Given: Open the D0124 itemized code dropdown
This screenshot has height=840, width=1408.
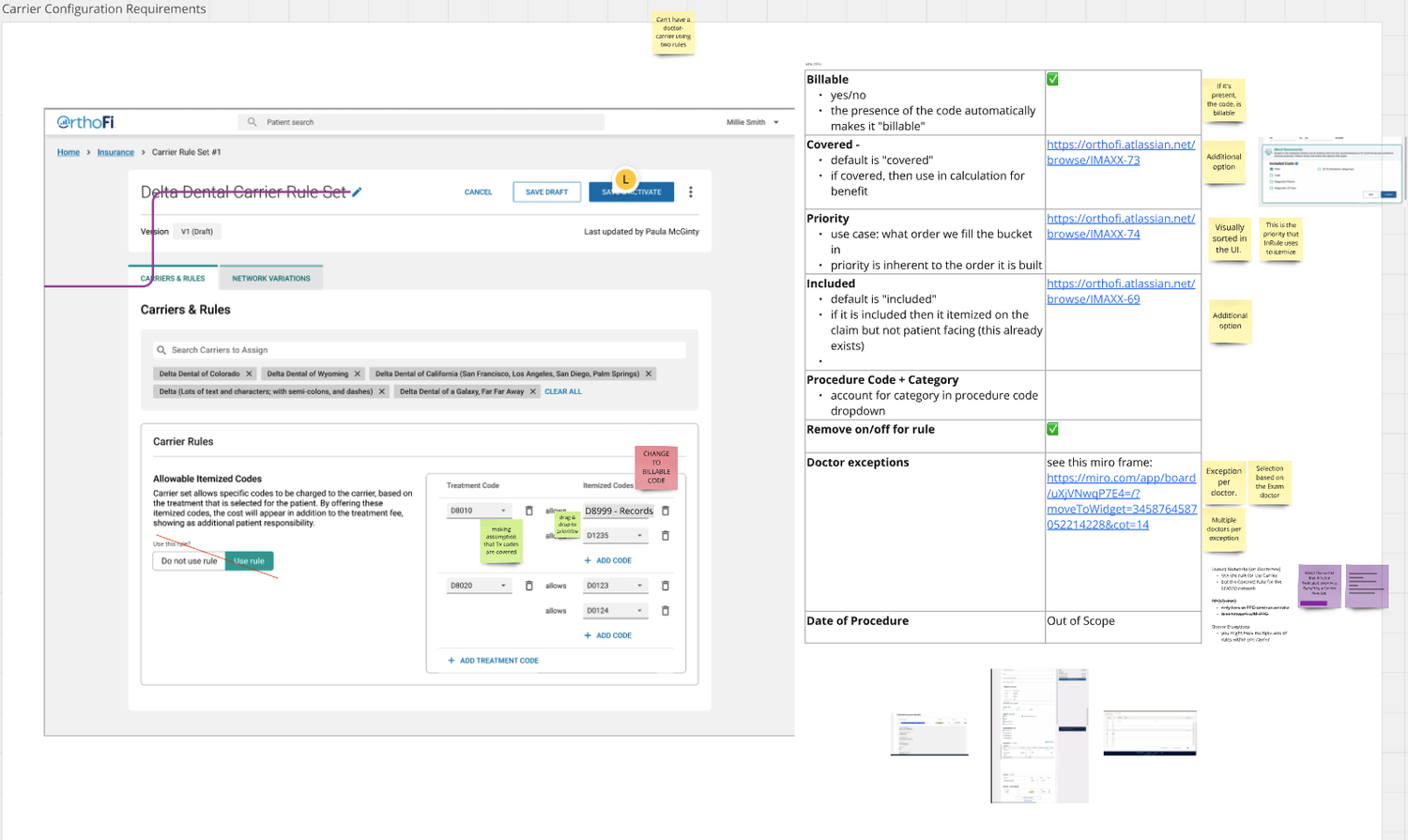Looking at the screenshot, I should (616, 610).
